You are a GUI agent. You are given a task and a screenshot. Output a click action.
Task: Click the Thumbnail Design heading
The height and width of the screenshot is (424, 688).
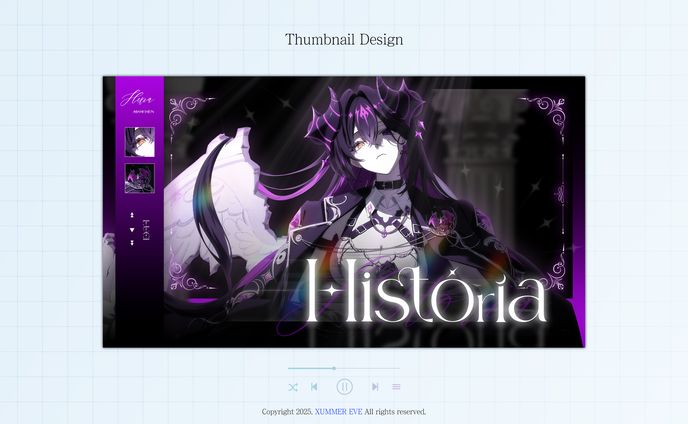(x=344, y=40)
